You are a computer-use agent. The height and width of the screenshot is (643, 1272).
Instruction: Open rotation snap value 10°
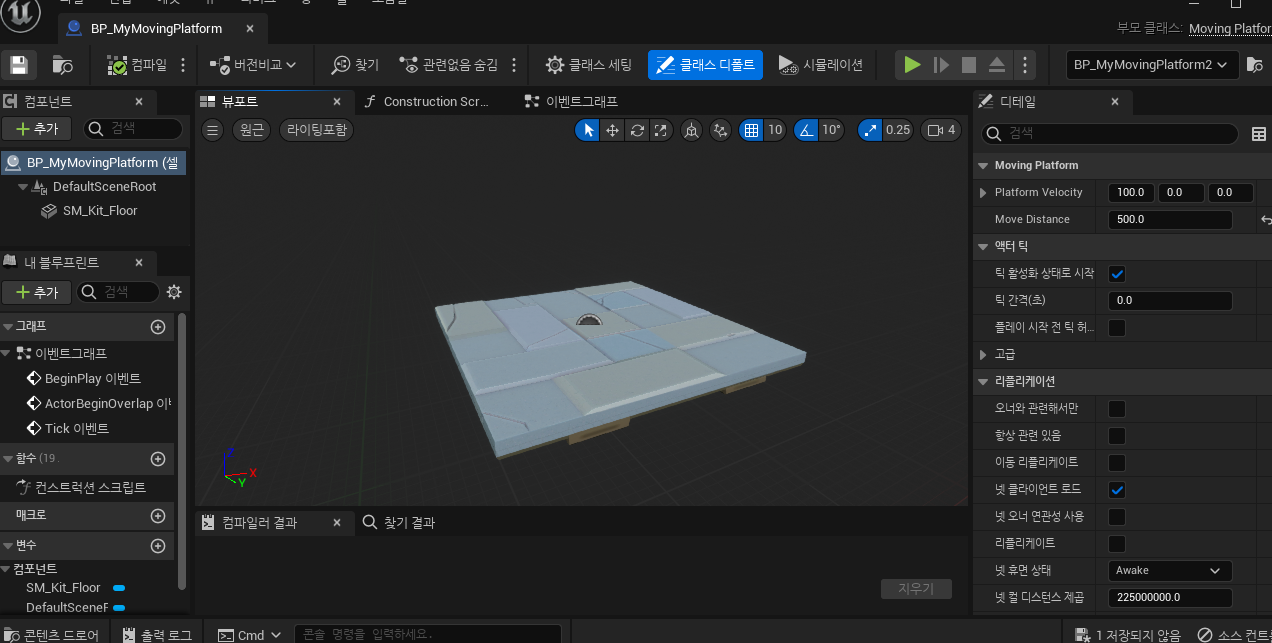[x=831, y=130]
